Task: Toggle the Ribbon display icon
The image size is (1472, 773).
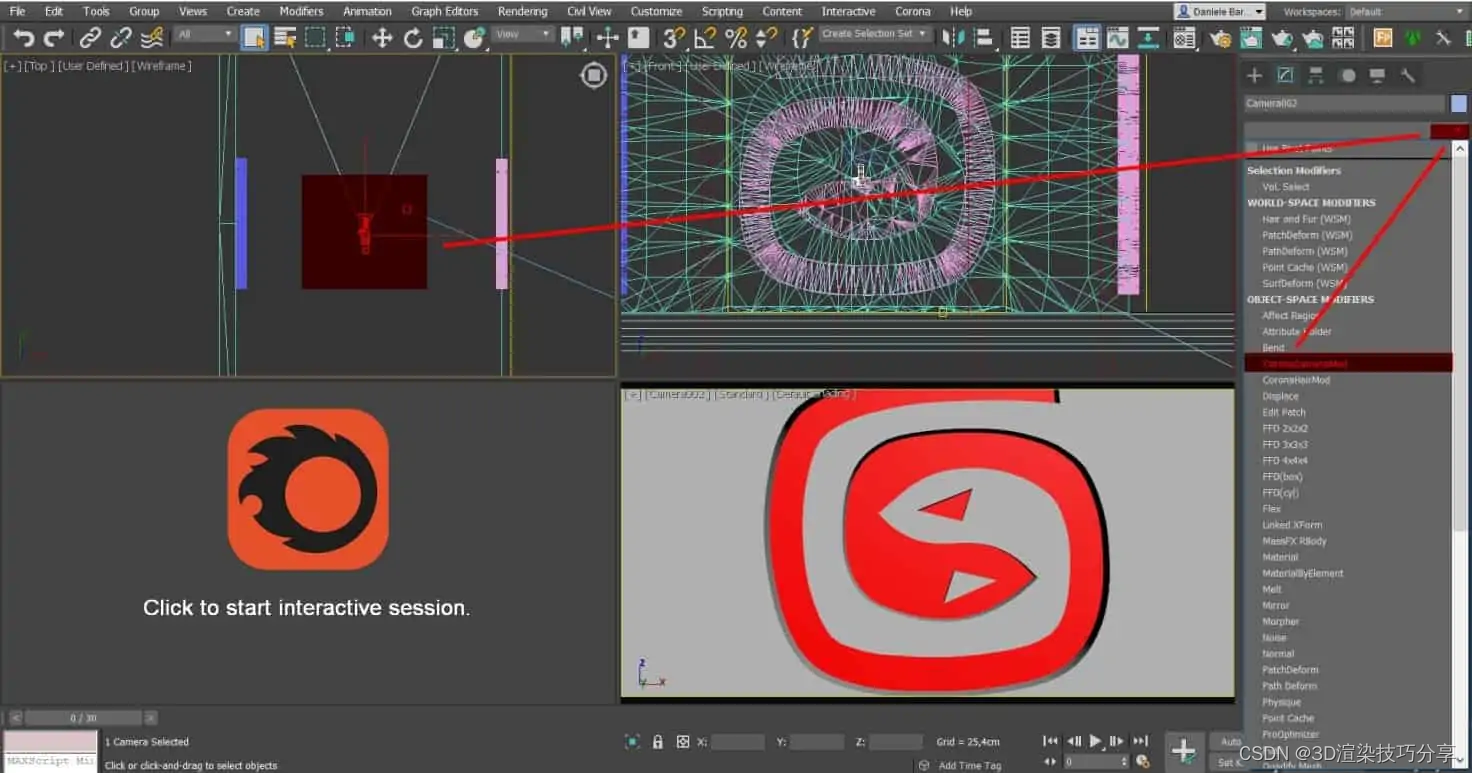Action: click(1087, 38)
